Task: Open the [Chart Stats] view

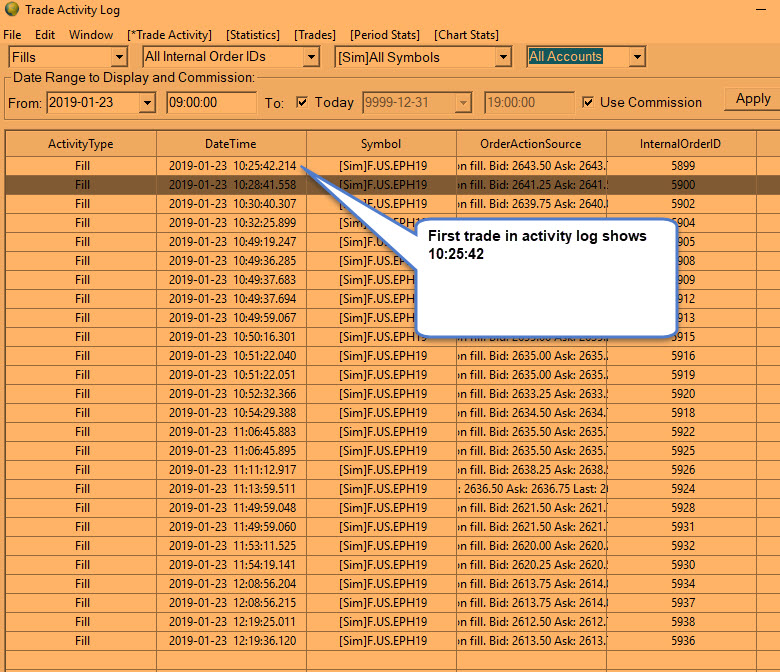Action: pos(466,35)
